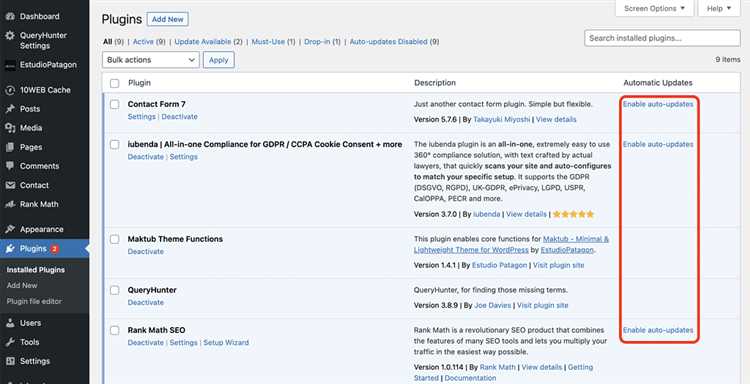Click the Apply bulk action button
The image size is (750, 384).
point(219,60)
